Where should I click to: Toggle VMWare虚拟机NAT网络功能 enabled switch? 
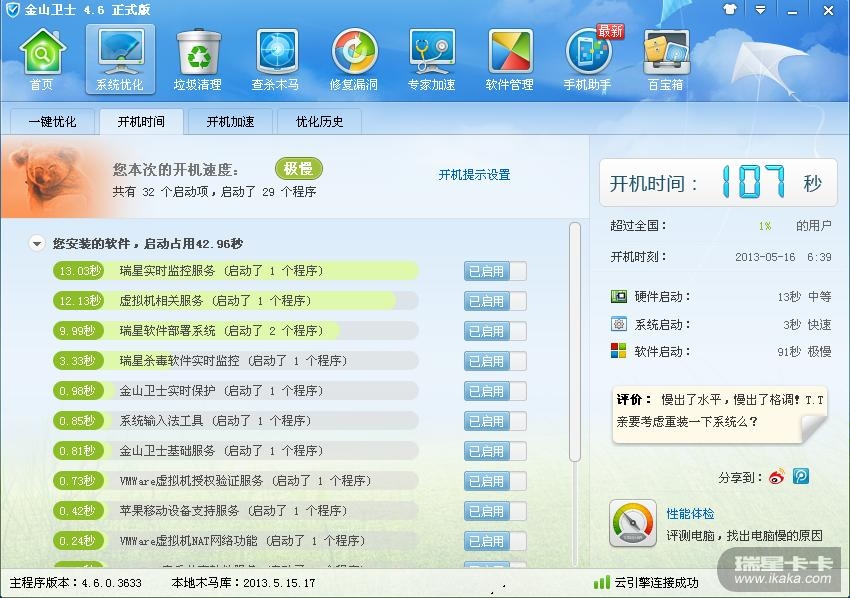(495, 541)
